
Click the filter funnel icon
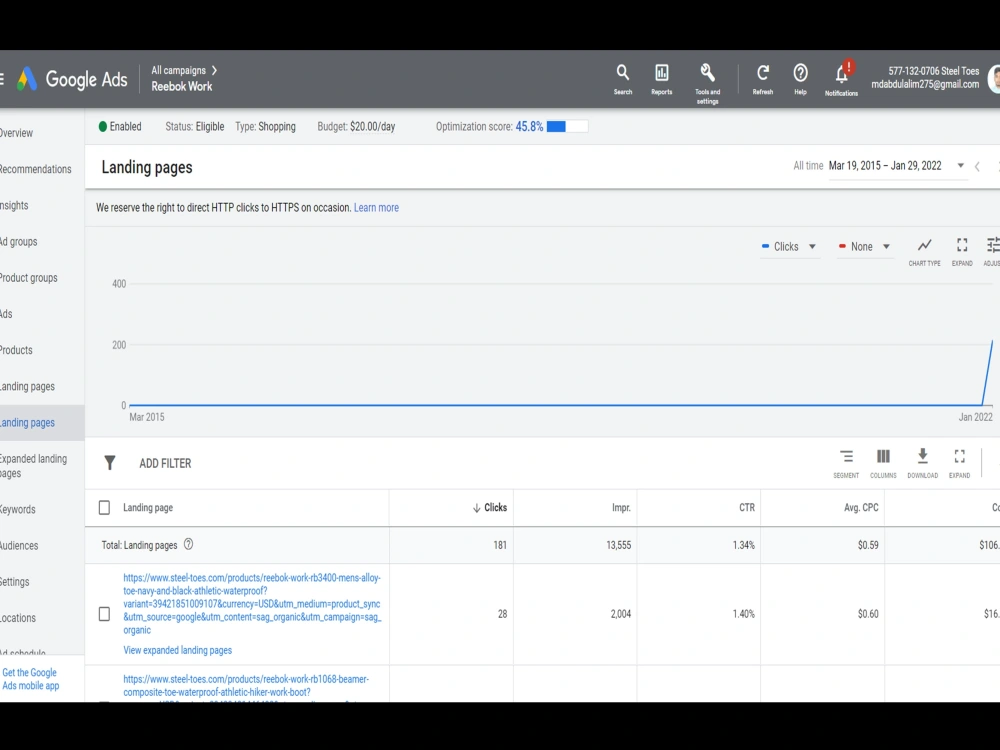coord(110,463)
